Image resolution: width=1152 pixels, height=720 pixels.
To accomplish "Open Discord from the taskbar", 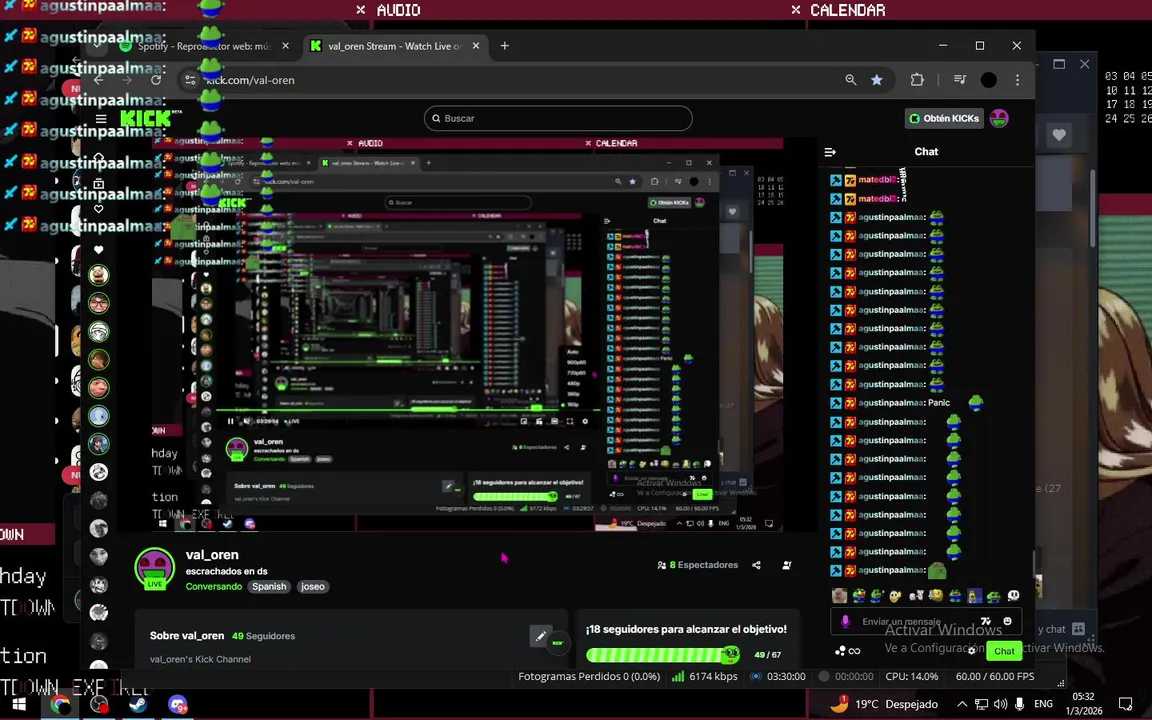I will pyautogui.click(x=177, y=705).
